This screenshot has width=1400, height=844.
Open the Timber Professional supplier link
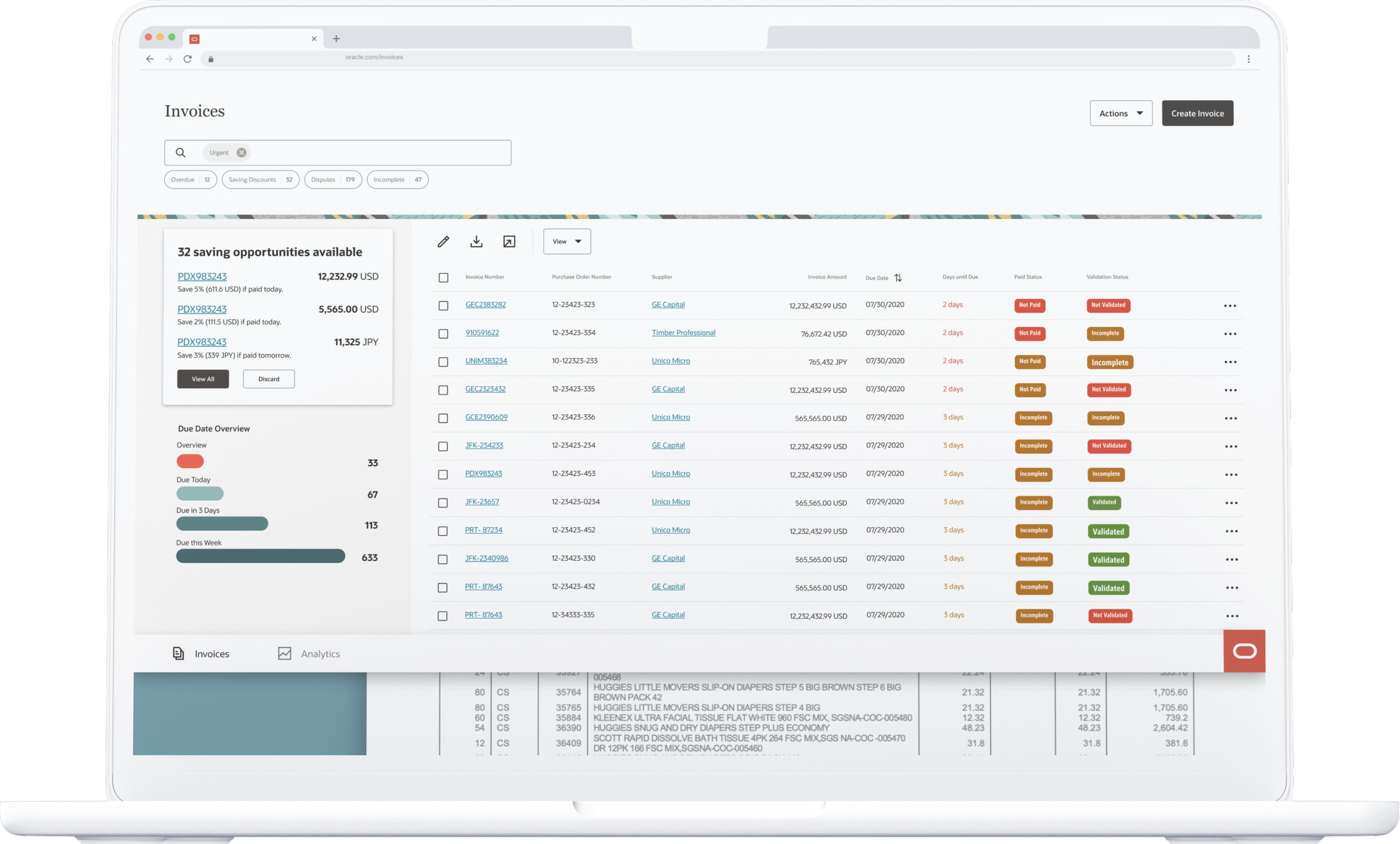(x=683, y=333)
